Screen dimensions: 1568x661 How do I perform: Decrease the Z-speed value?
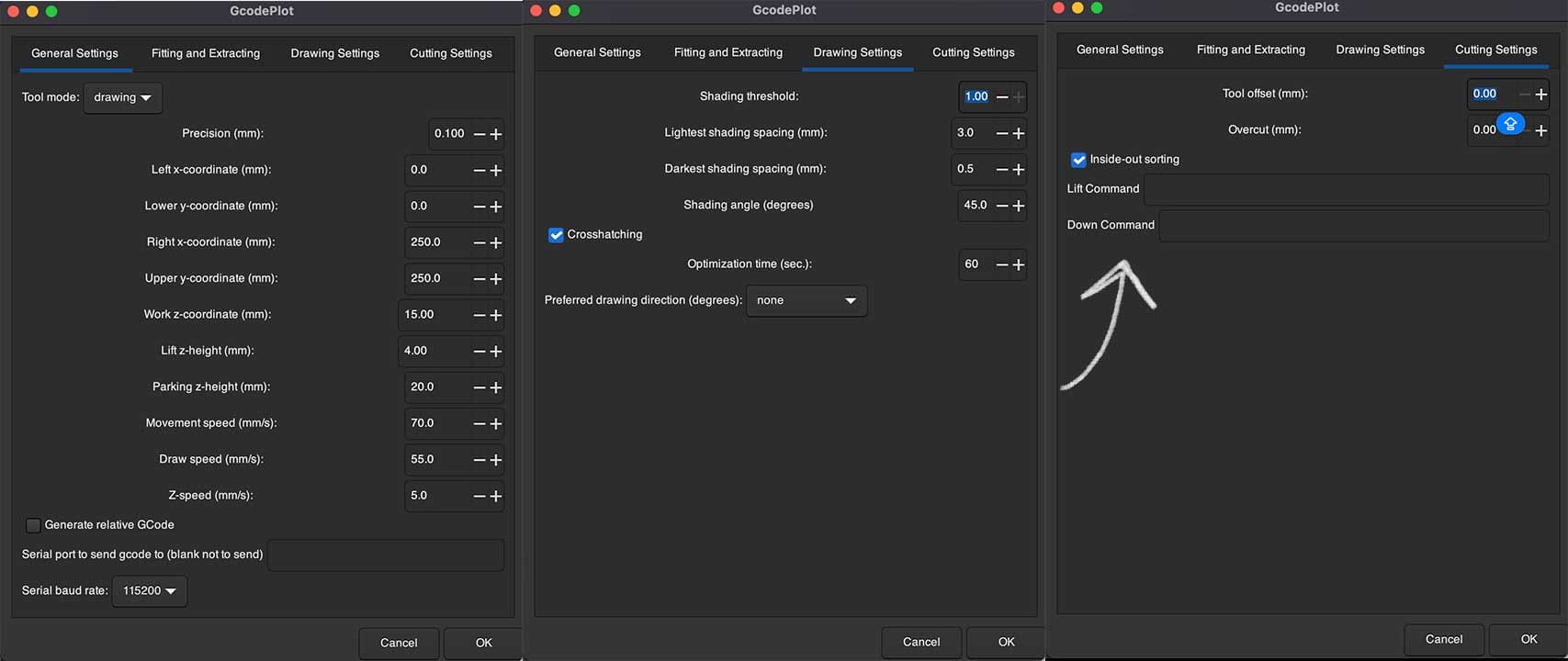tap(479, 496)
